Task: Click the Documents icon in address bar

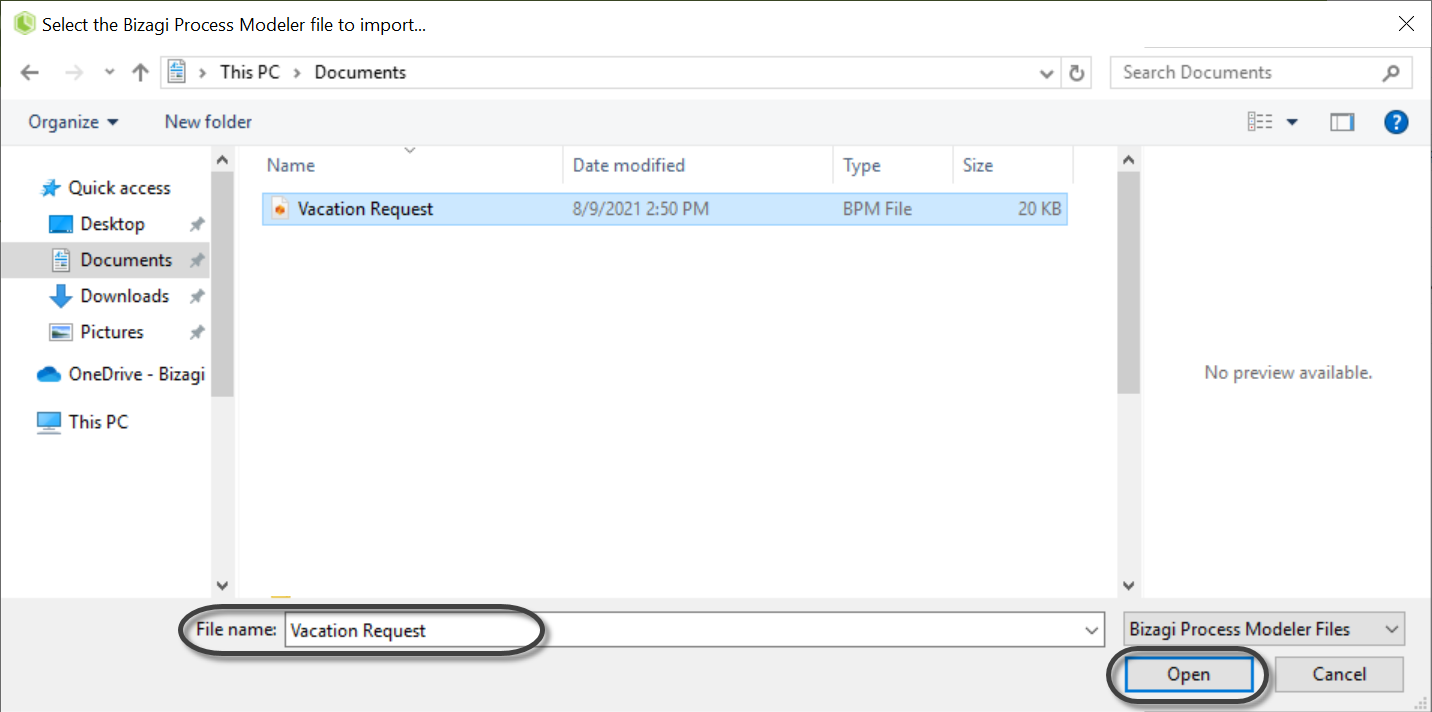Action: pyautogui.click(x=178, y=72)
